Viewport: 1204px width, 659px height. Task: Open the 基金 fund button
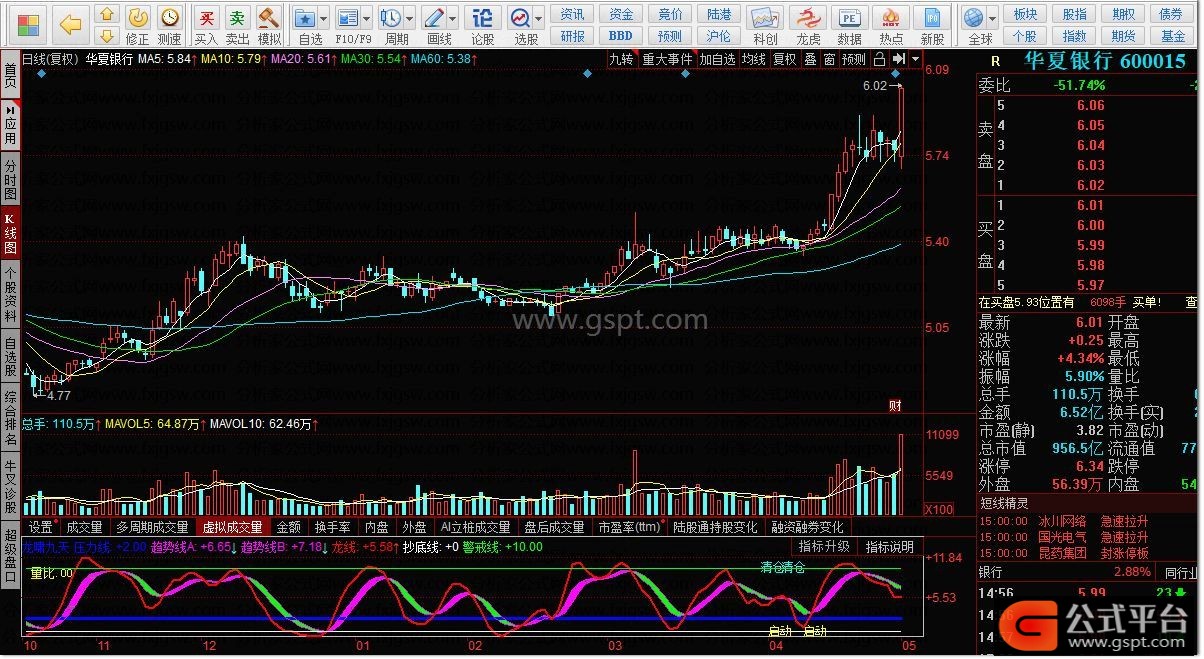click(x=1172, y=36)
